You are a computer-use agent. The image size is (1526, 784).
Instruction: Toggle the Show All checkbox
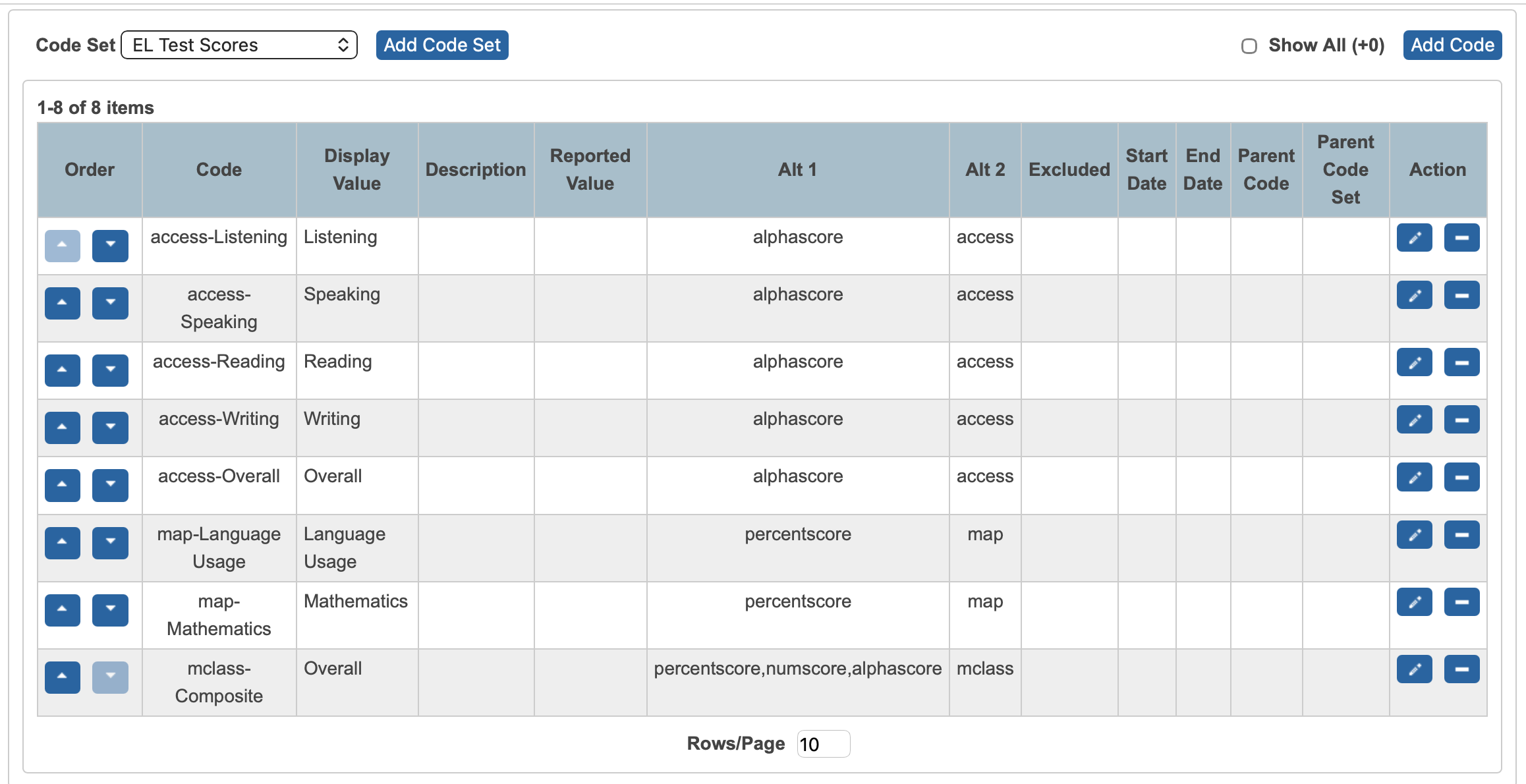pyautogui.click(x=1249, y=45)
